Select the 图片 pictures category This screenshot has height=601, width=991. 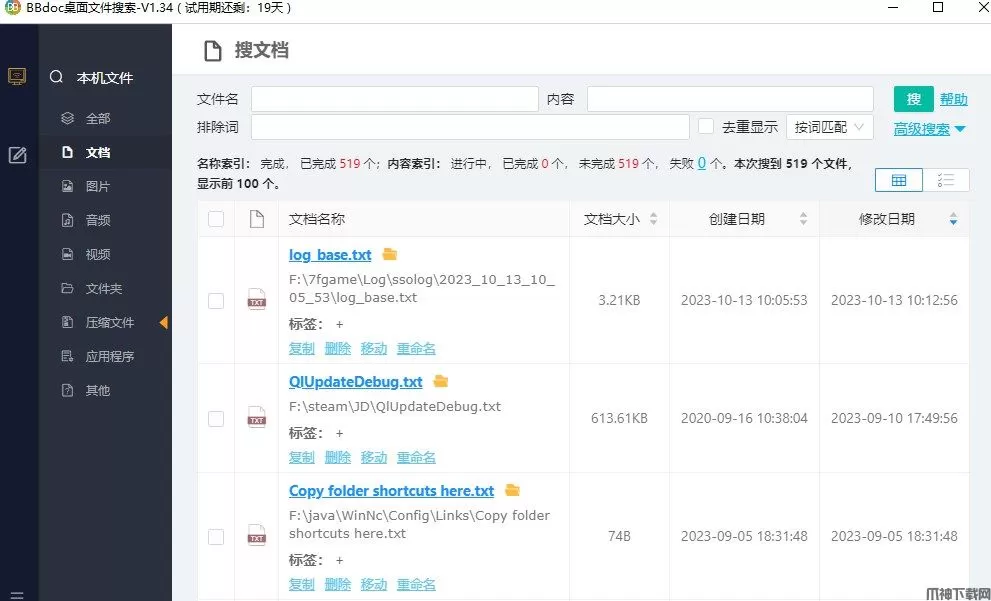[x=105, y=186]
